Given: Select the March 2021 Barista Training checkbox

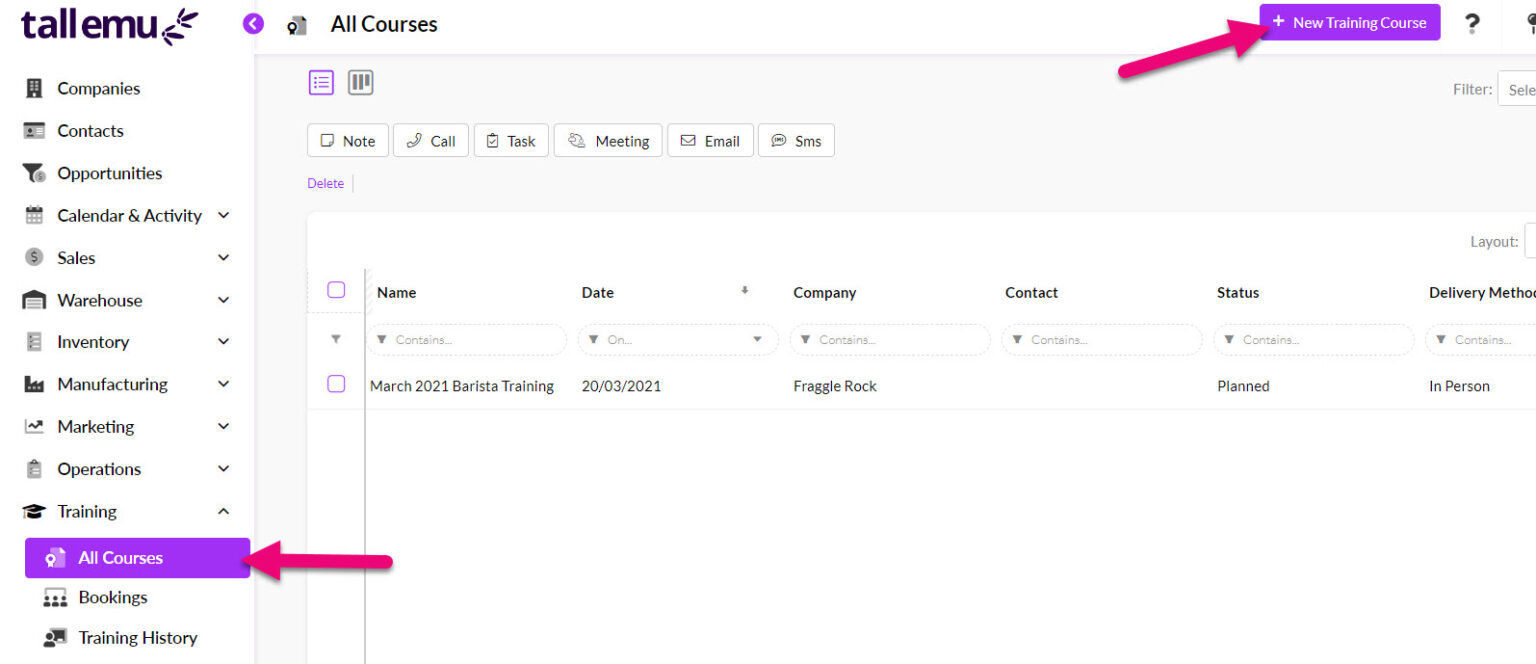Looking at the screenshot, I should (336, 384).
